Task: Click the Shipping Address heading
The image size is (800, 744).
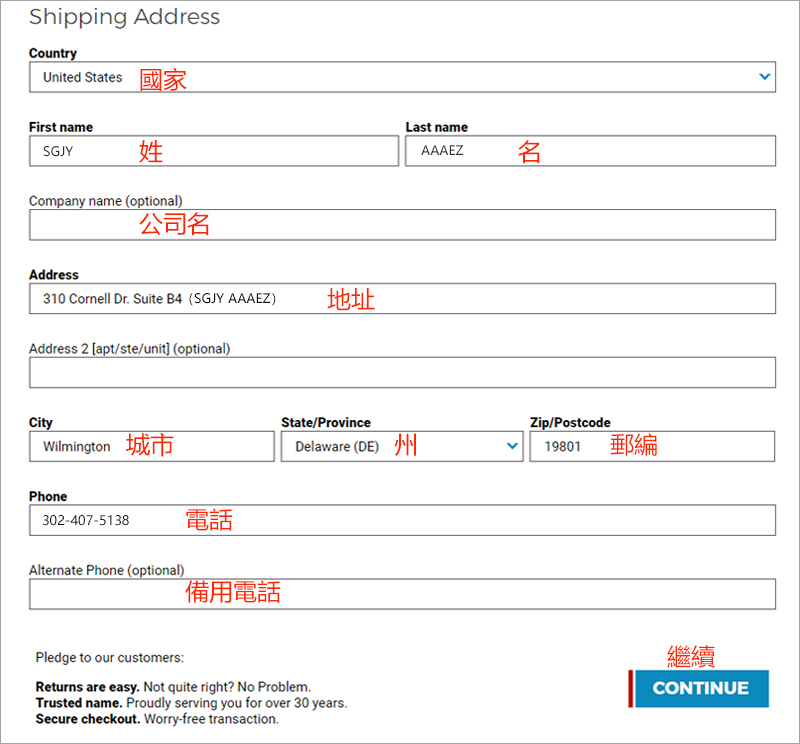Action: pos(124,17)
